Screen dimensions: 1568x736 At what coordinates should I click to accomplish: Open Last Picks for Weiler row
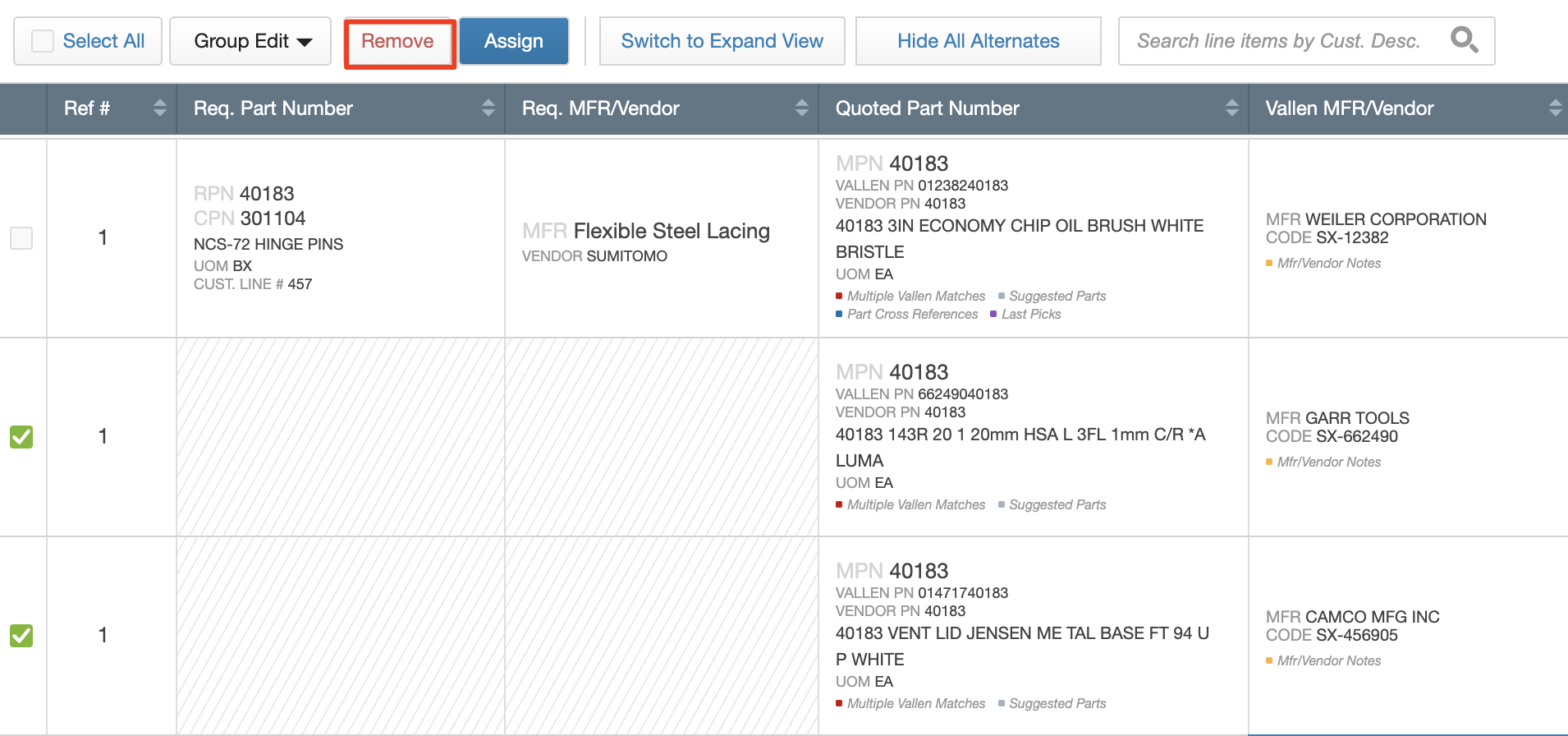1030,315
